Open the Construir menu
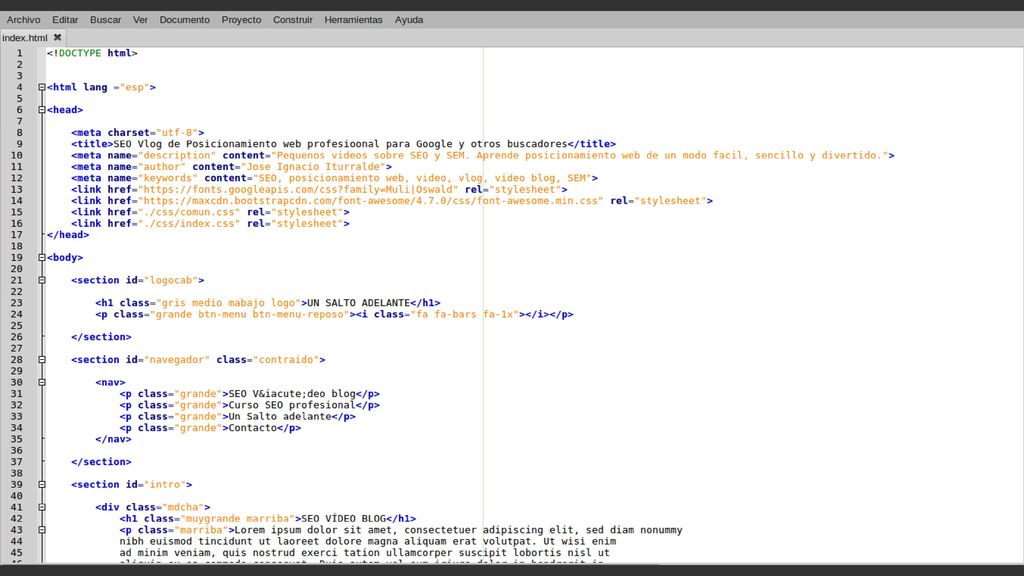This screenshot has height=576, width=1024. tap(293, 20)
